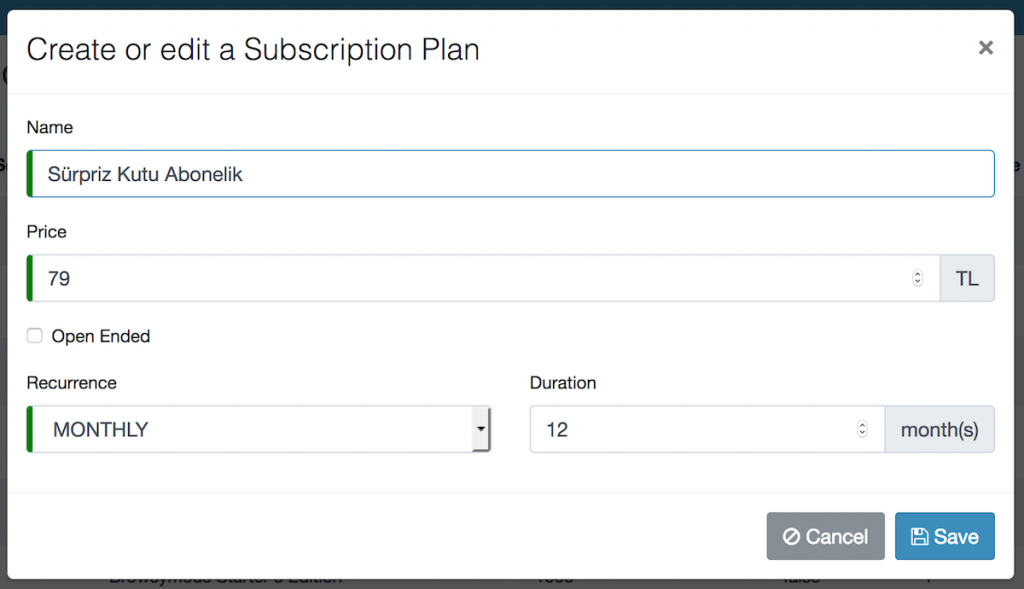The width and height of the screenshot is (1024, 589).
Task: Save the subscription plan
Action: [x=944, y=536]
